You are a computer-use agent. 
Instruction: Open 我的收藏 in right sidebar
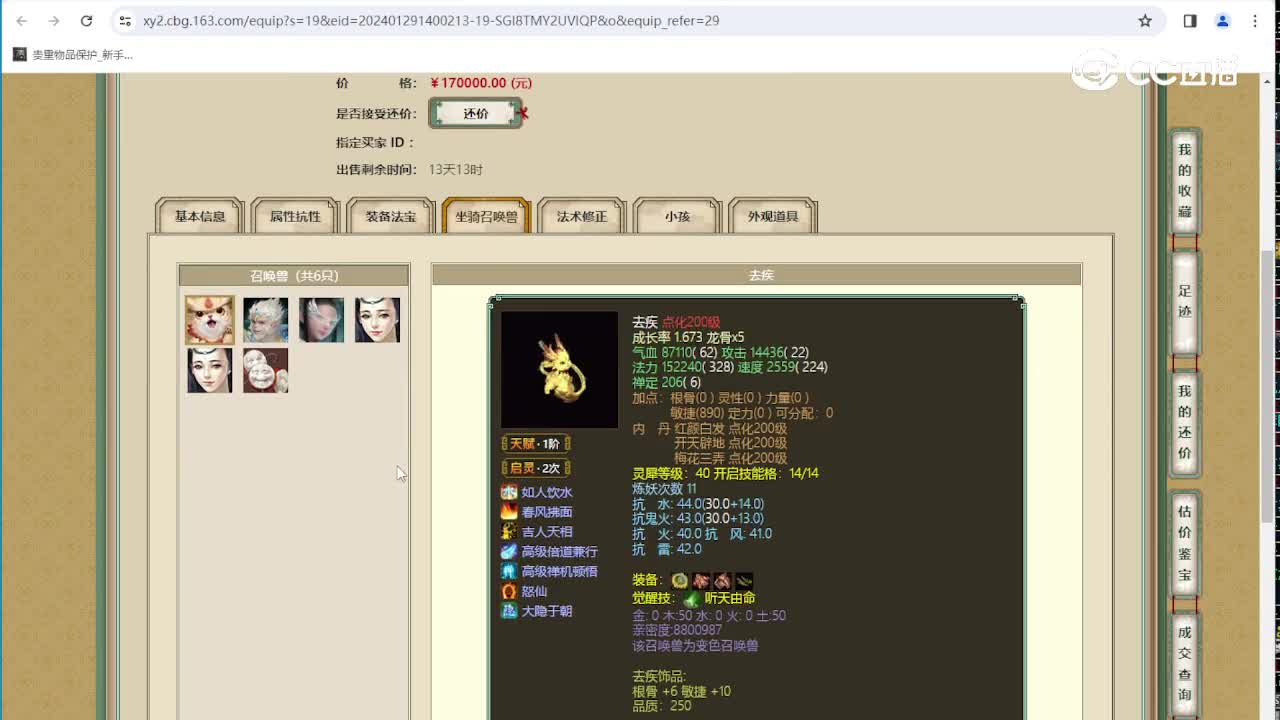click(1184, 182)
